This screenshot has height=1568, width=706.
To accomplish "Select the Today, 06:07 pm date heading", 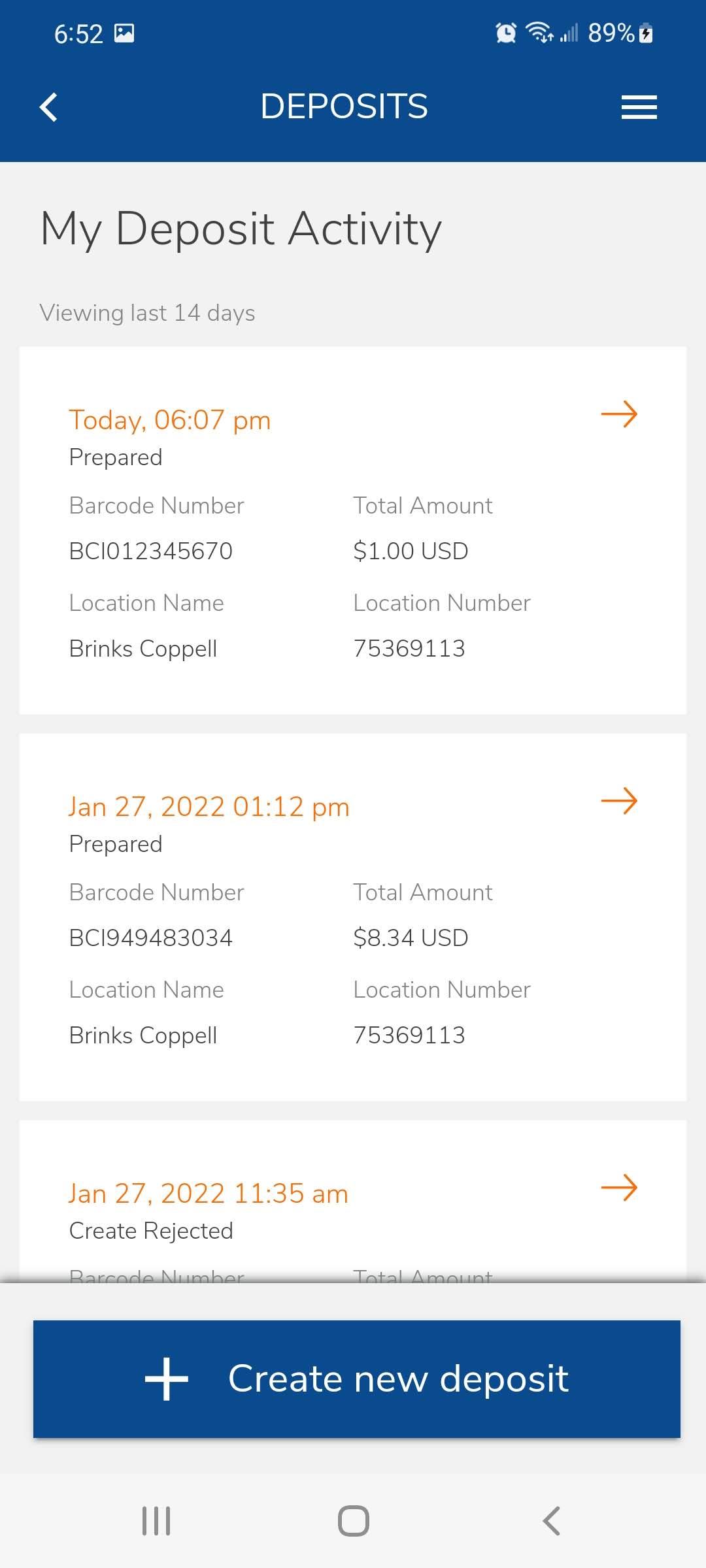I will coord(170,420).
